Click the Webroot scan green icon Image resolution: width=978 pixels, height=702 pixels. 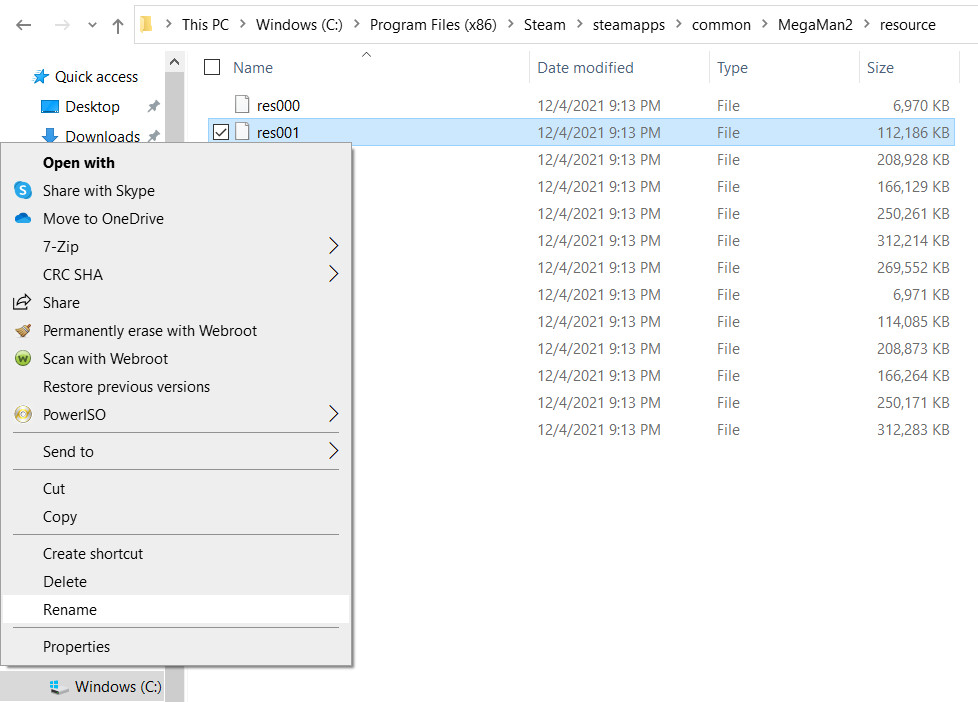pyautogui.click(x=23, y=359)
